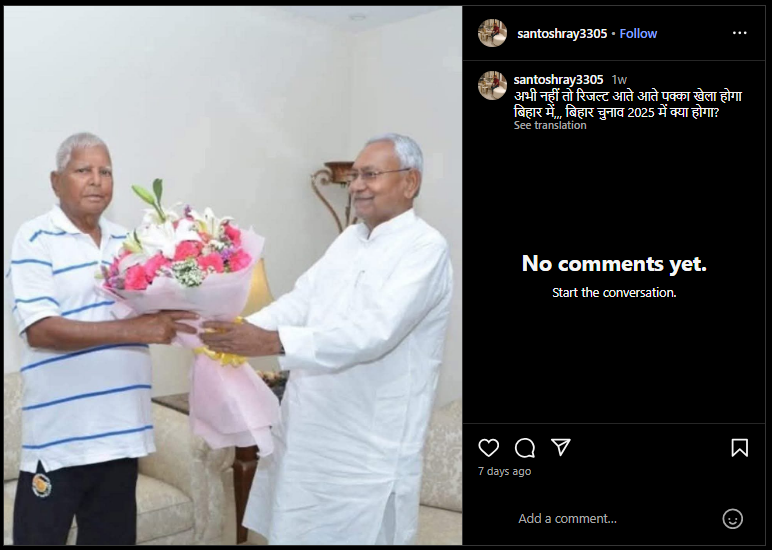Follow santoshray3305 account
The width and height of the screenshot is (772, 550).
click(638, 33)
